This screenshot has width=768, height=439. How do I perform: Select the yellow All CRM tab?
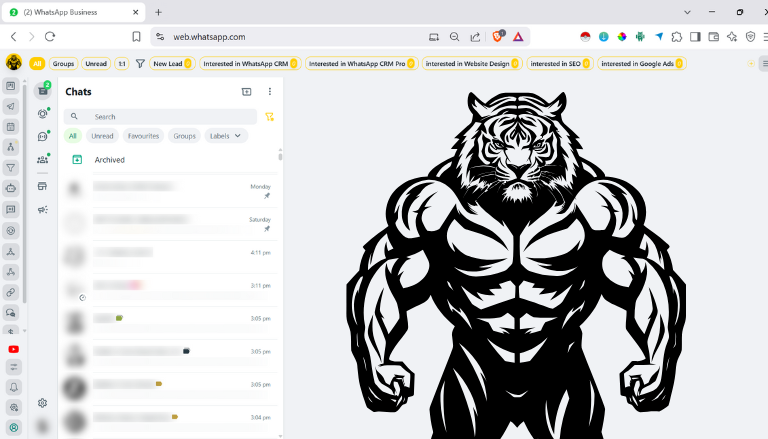37,64
